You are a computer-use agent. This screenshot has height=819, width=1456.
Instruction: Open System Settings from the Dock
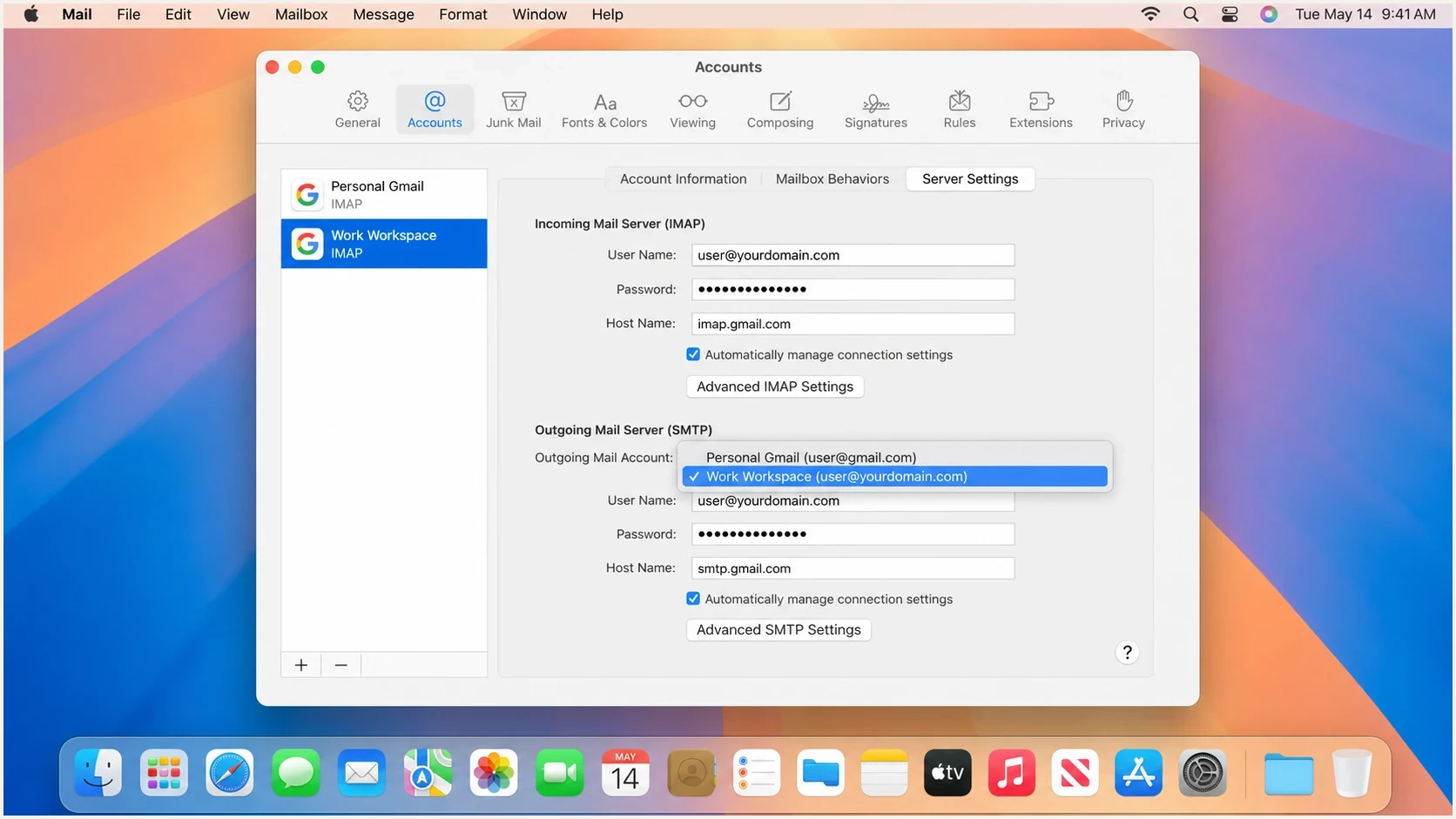pyautogui.click(x=1203, y=773)
